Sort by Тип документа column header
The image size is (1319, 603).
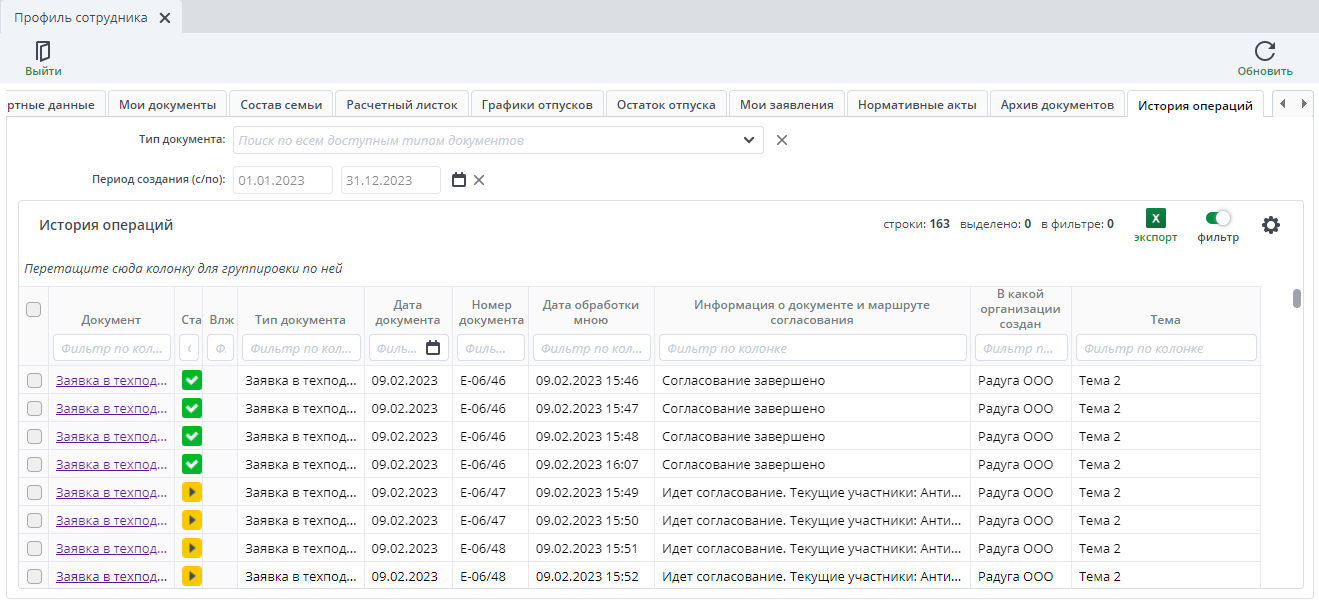(300, 320)
